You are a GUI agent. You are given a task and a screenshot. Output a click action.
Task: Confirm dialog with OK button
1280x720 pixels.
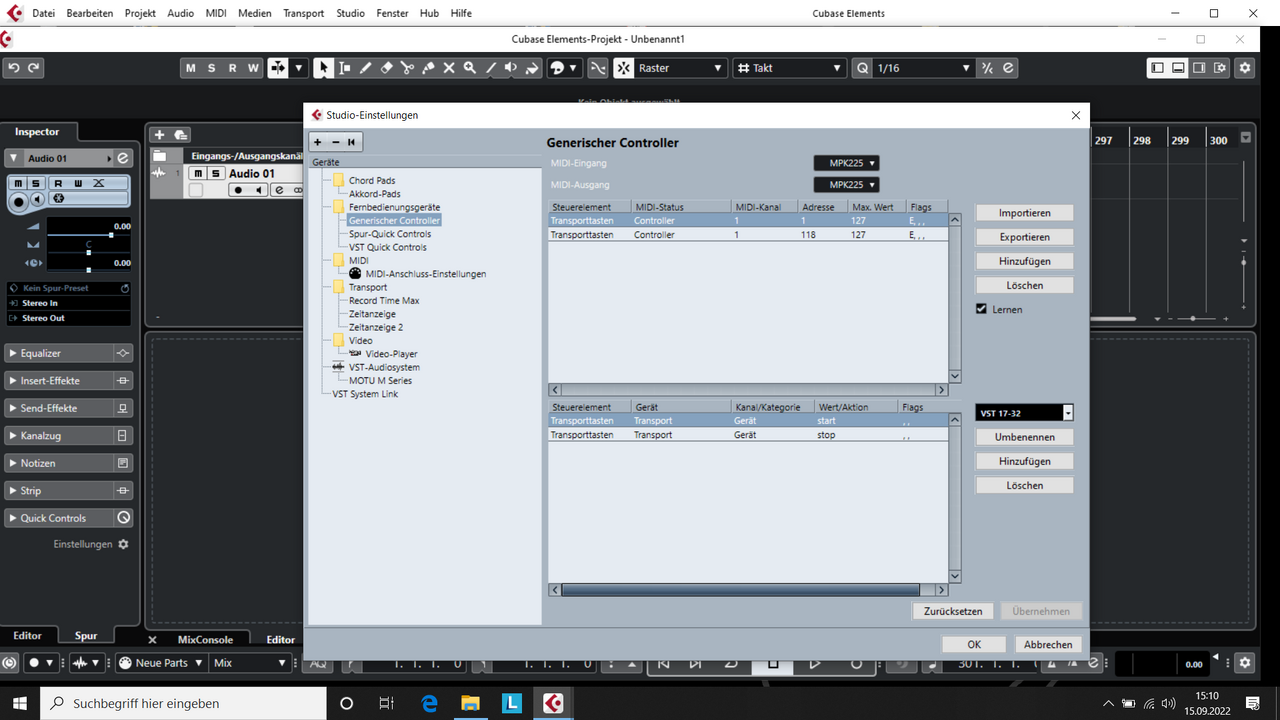pyautogui.click(x=974, y=644)
